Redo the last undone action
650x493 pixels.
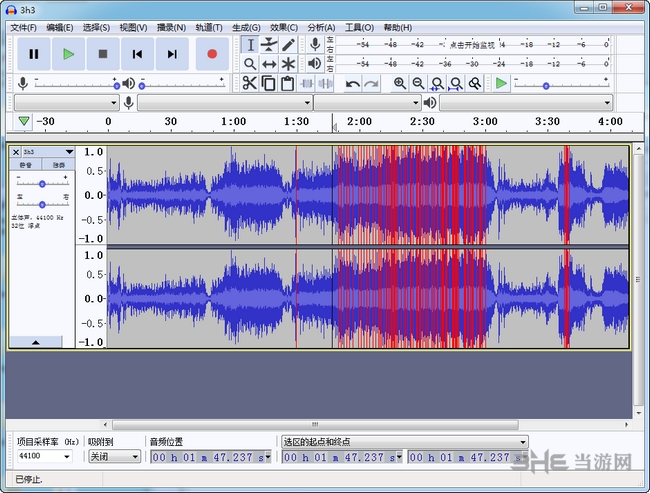tap(371, 84)
